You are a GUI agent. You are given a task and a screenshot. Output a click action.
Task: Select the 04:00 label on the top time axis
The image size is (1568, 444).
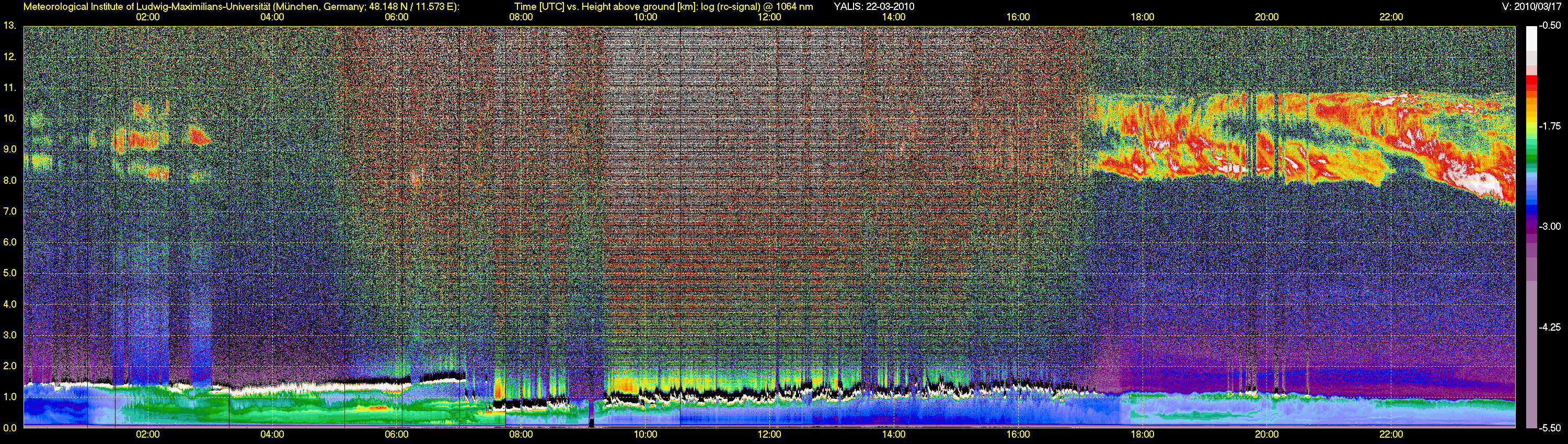coord(272,17)
